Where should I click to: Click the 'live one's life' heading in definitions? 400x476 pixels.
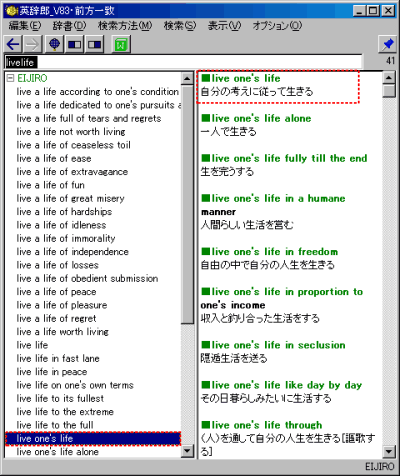(241, 78)
